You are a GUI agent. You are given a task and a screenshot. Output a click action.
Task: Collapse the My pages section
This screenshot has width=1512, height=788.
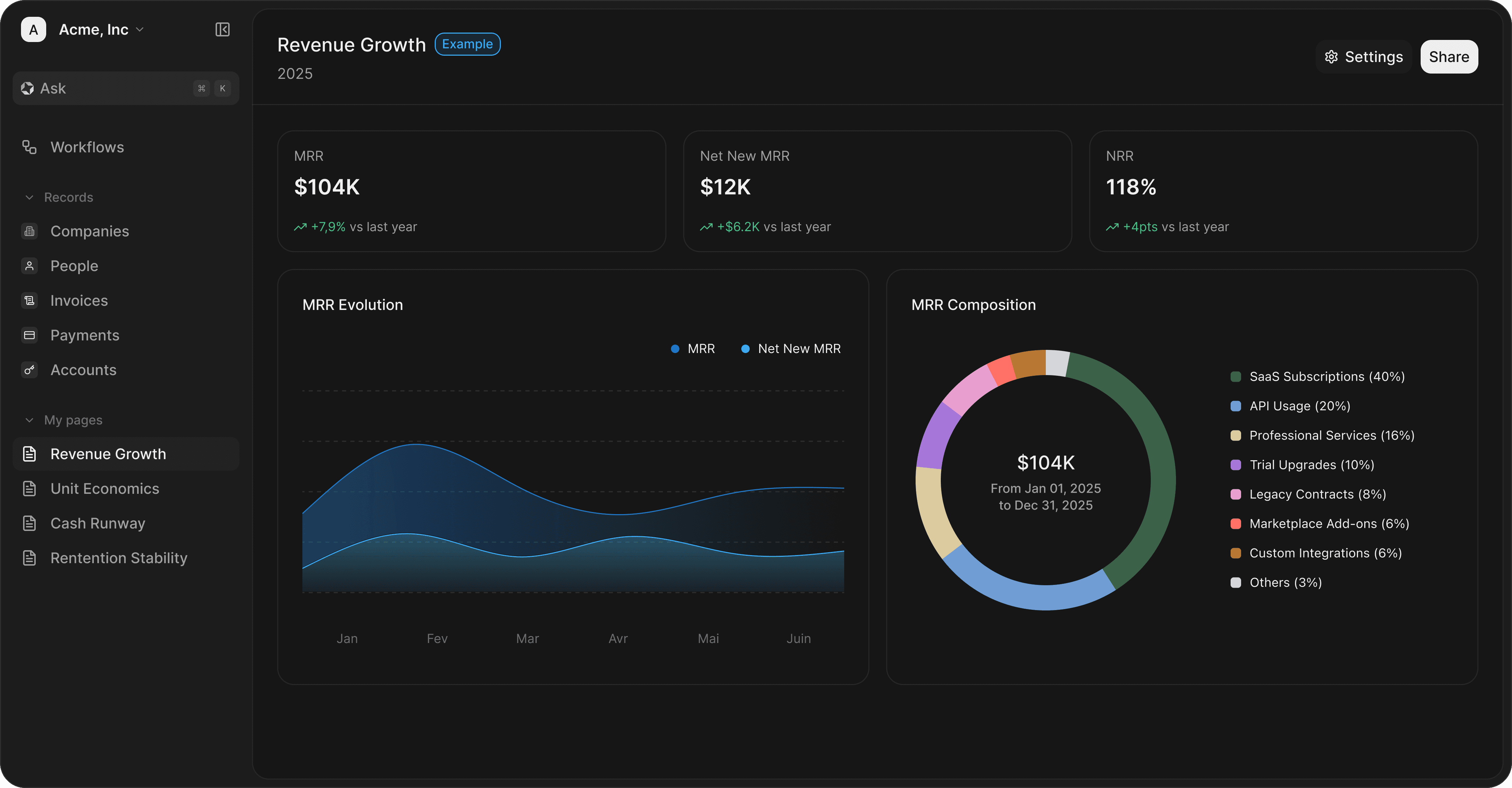tap(30, 420)
